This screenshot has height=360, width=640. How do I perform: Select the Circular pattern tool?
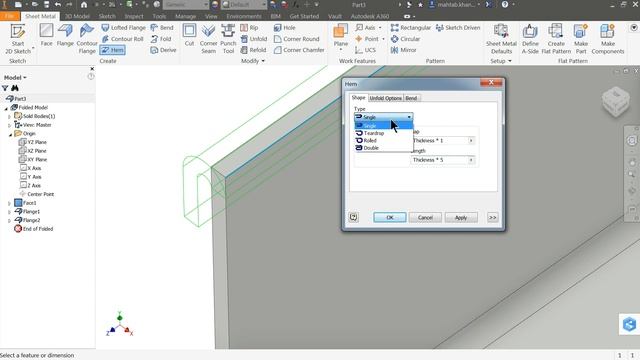[x=405, y=39]
